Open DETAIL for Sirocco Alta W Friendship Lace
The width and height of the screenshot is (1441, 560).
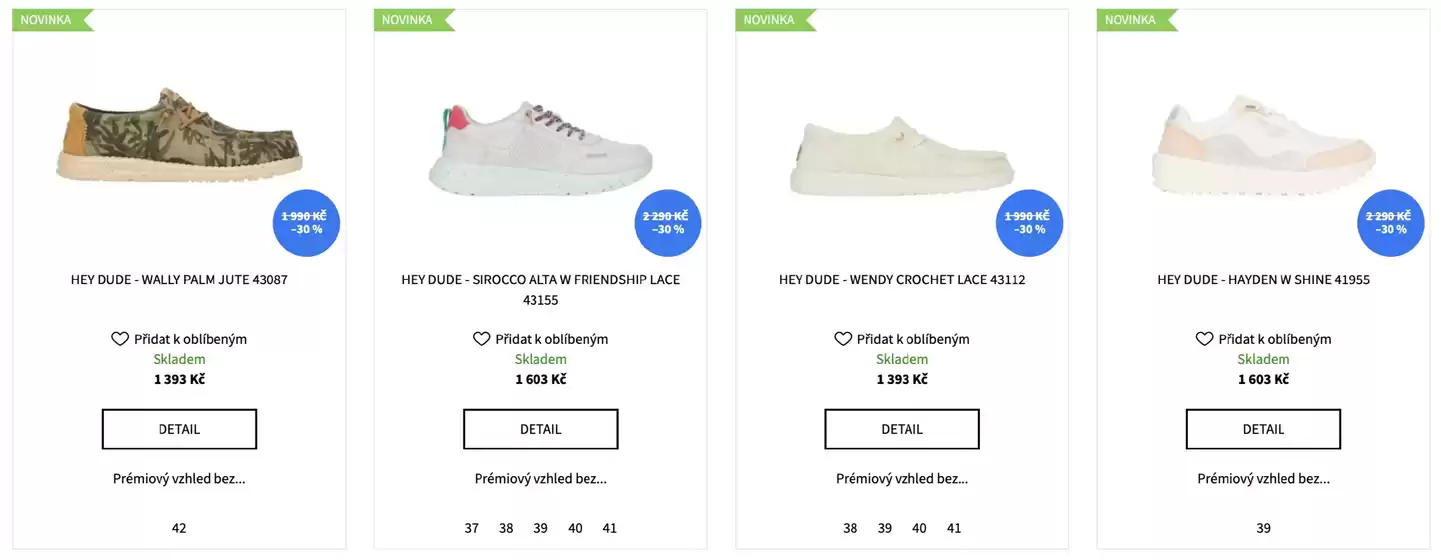tap(540, 429)
